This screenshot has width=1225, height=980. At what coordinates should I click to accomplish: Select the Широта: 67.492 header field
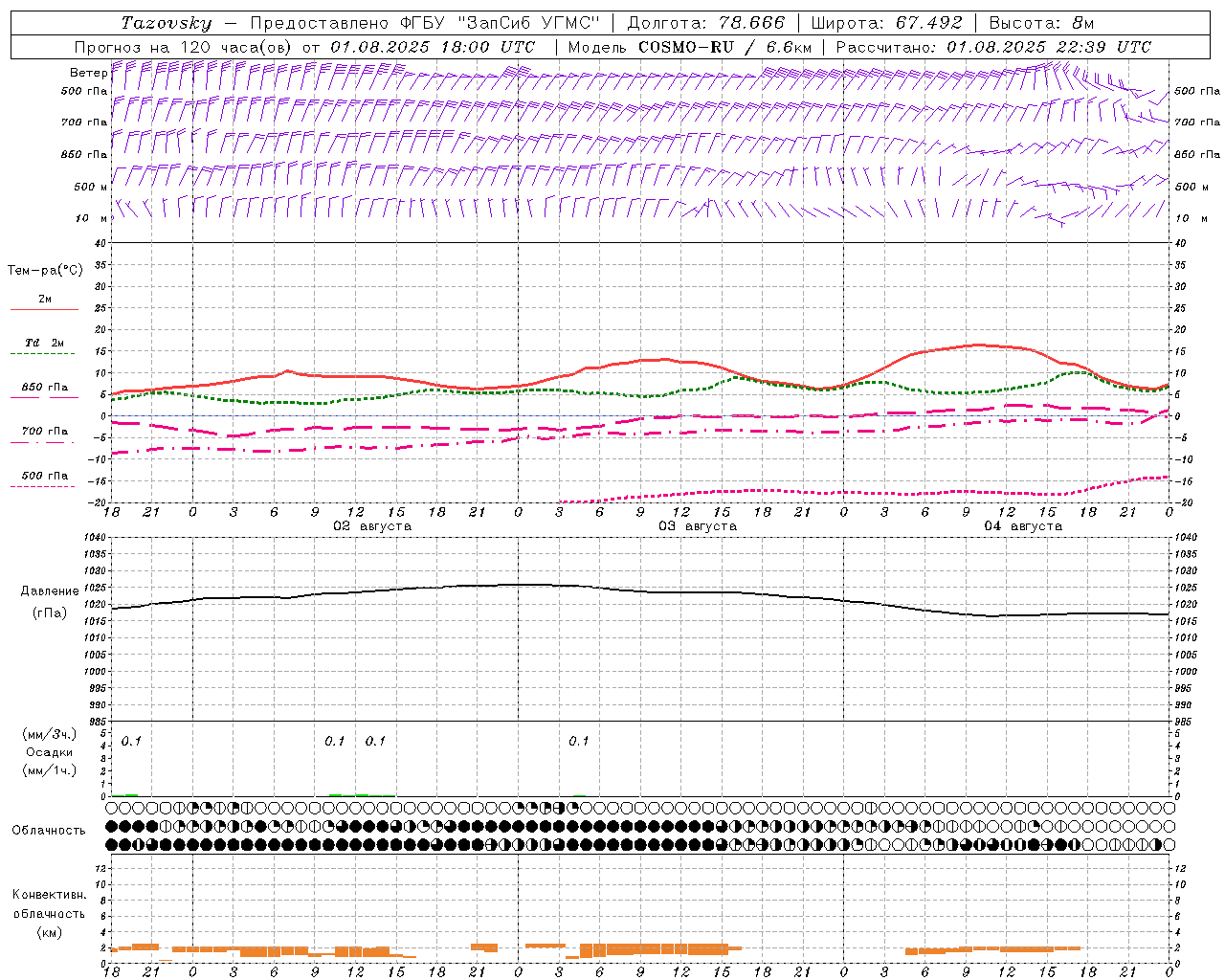tap(886, 23)
